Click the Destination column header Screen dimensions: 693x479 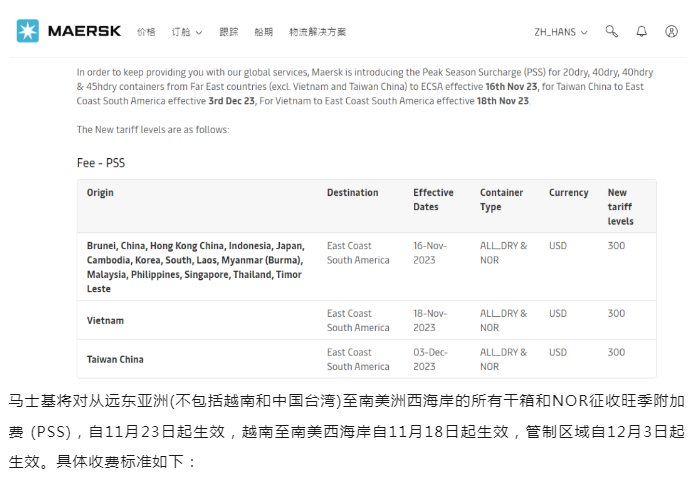click(353, 193)
